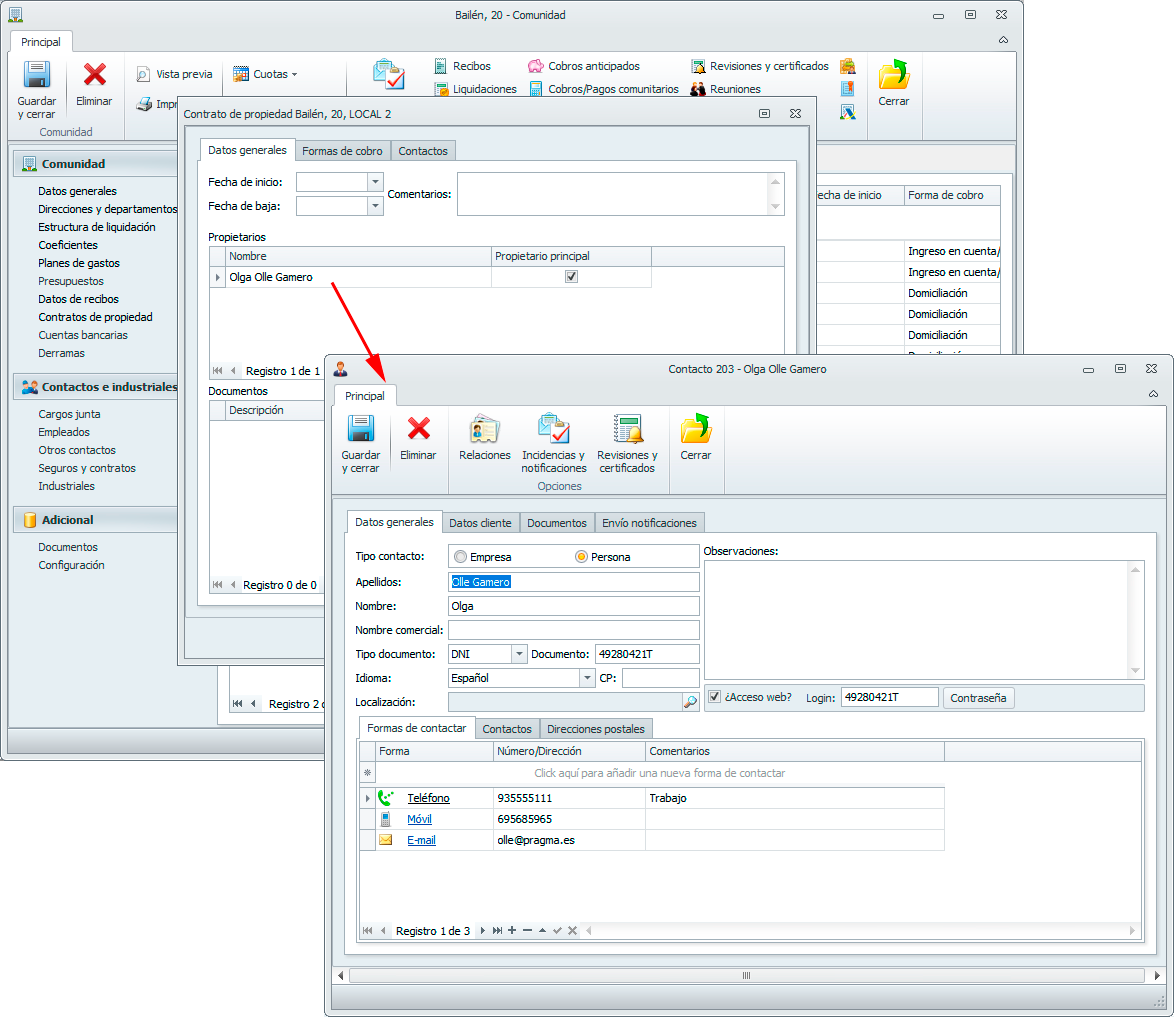The width and height of the screenshot is (1174, 1017).
Task: Click Contacto window horizontal scrollbar
Action: coord(746,975)
